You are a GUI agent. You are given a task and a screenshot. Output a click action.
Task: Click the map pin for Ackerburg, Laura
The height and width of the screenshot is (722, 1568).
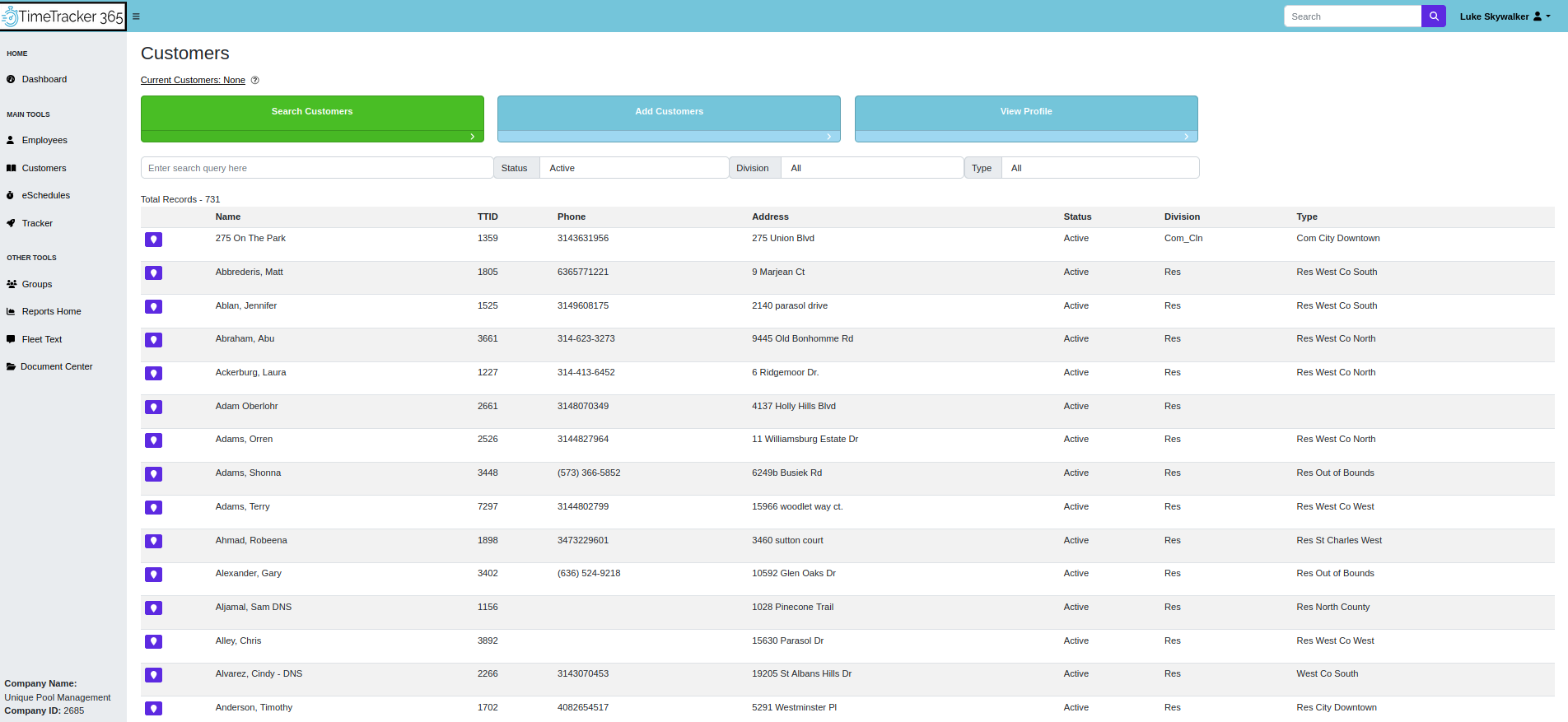(x=153, y=374)
